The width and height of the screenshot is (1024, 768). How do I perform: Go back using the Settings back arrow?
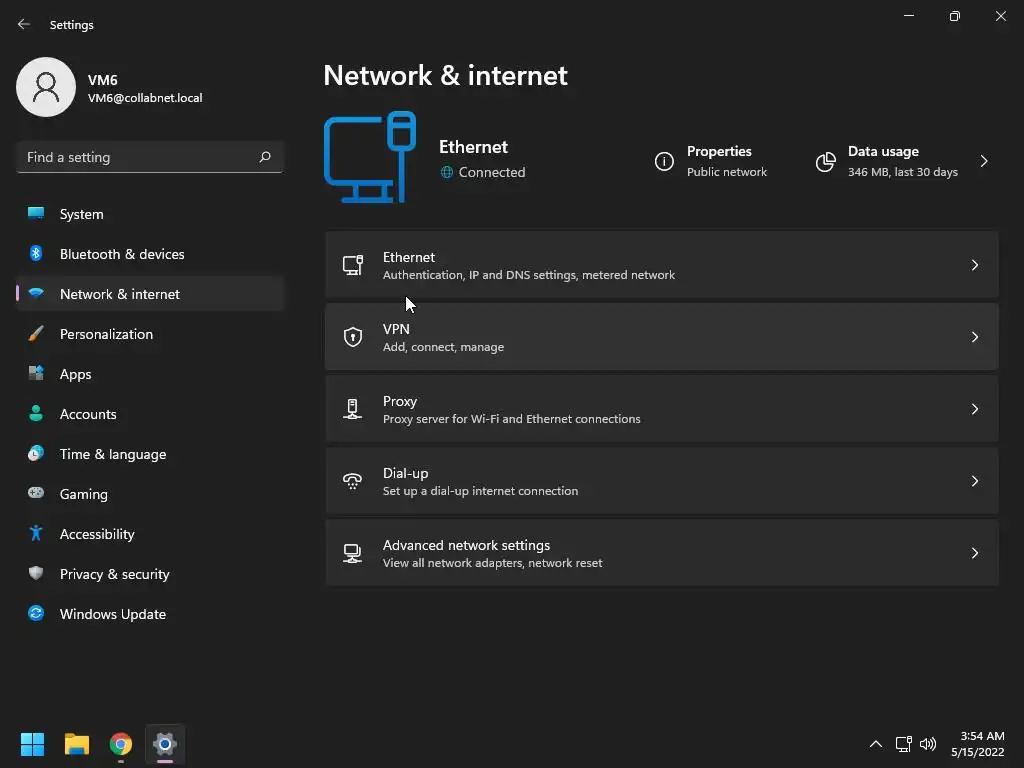tap(24, 24)
